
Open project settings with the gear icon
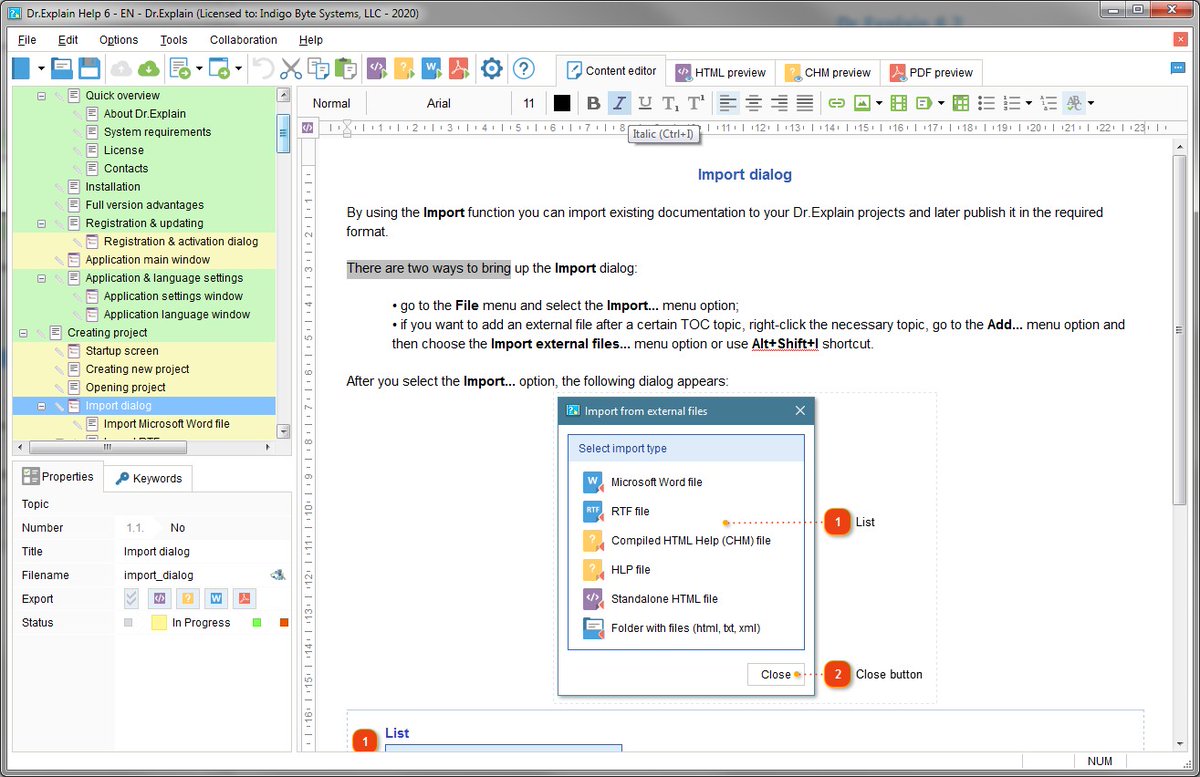tap(491, 68)
